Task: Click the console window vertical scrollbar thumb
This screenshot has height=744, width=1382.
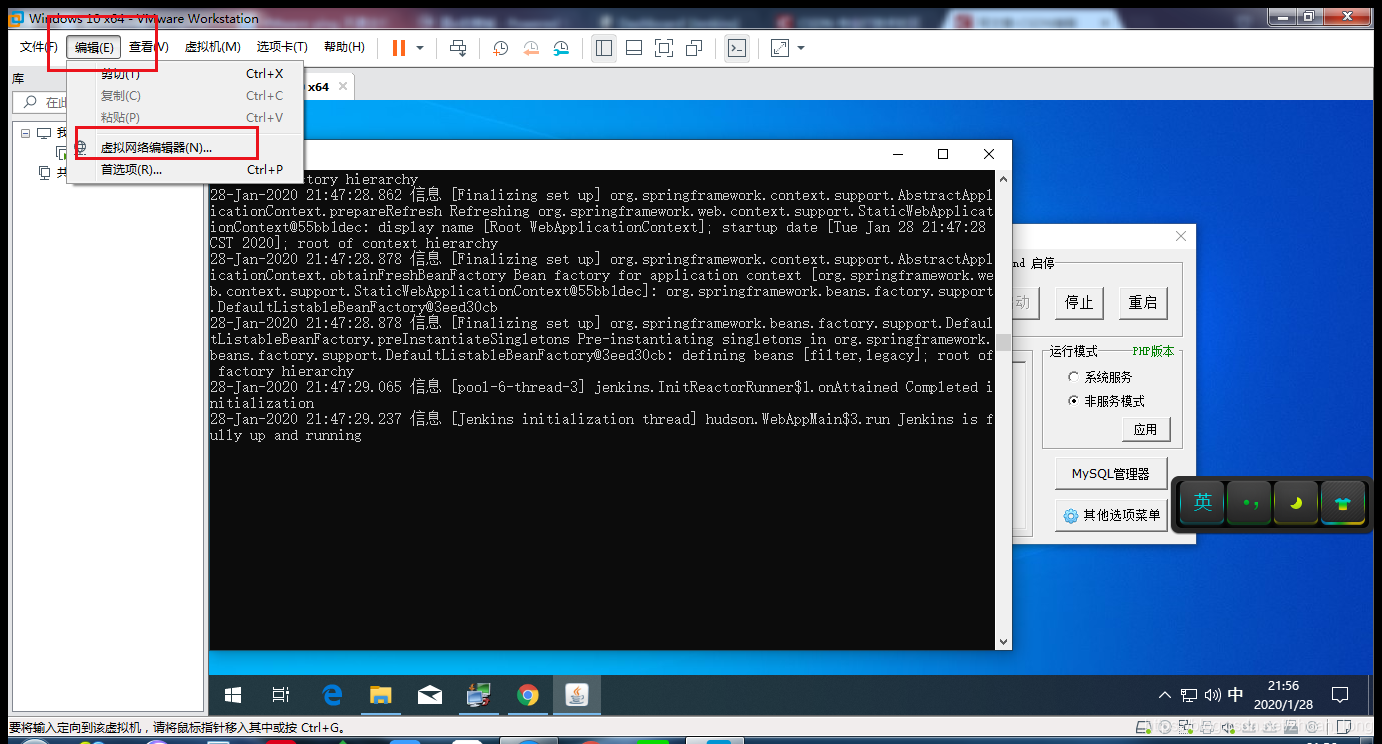Action: click(1003, 342)
